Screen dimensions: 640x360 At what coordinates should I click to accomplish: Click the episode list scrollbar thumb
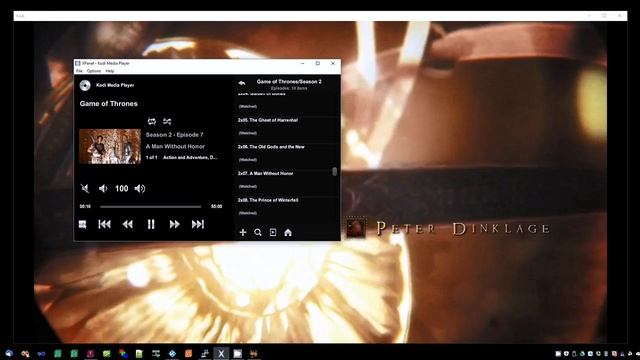tap(335, 172)
